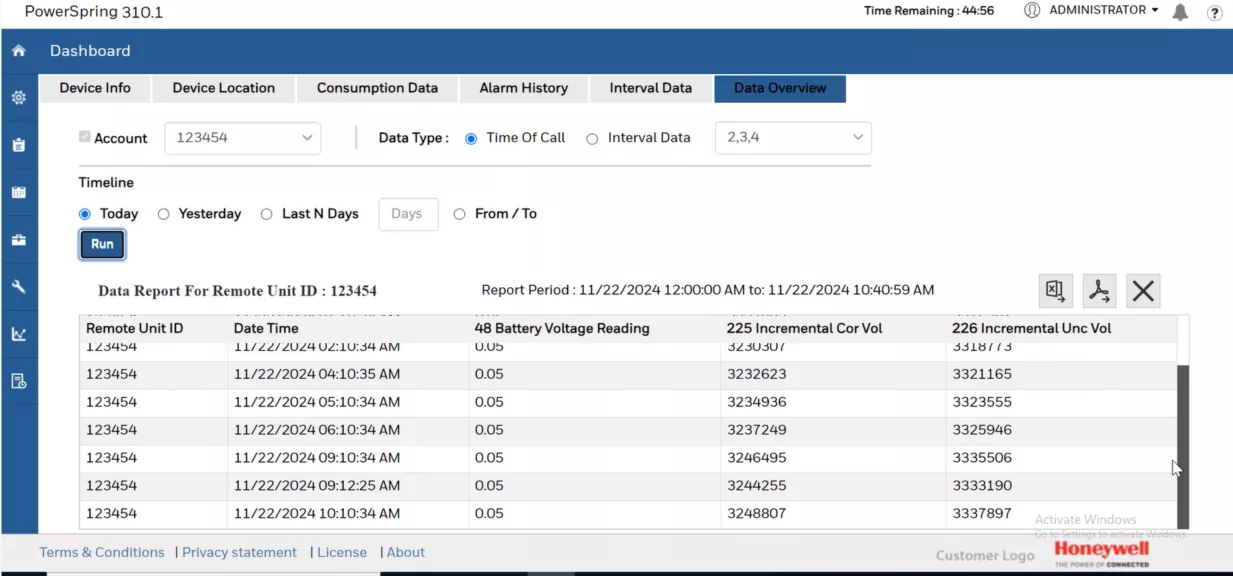The width and height of the screenshot is (1233, 576).
Task: Export report to Excel
Action: (x=1055, y=291)
